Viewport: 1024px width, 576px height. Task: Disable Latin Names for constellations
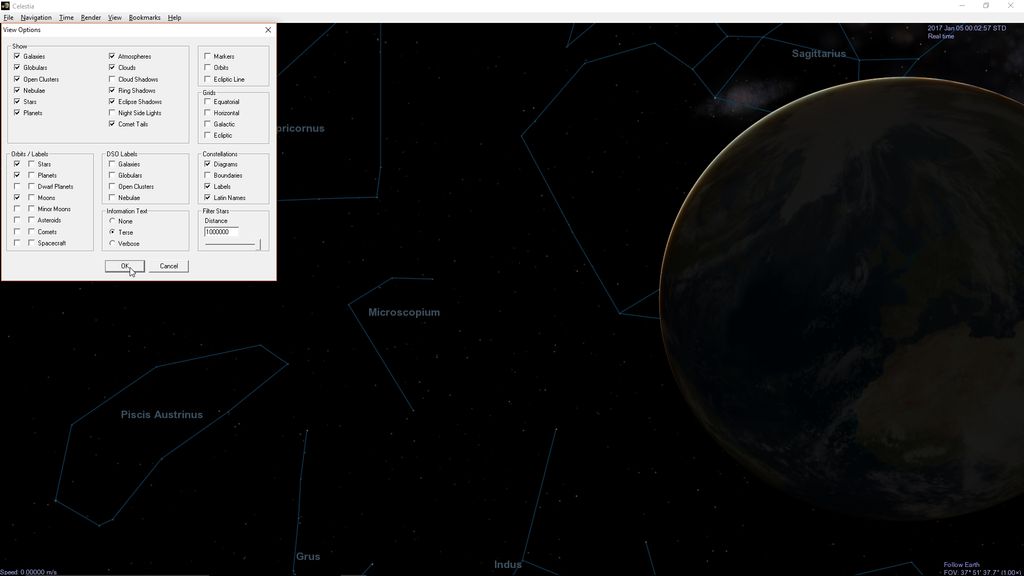tap(208, 197)
